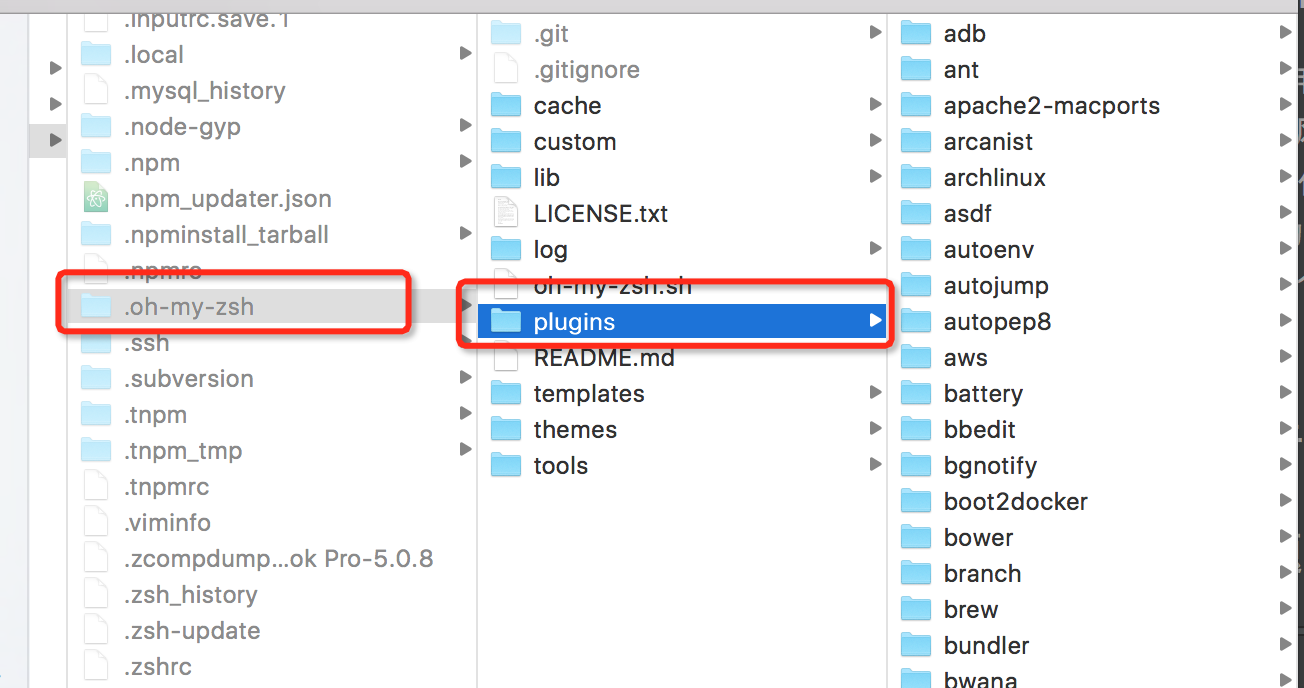1304x688 pixels.
Task: Select the .zsh_history file
Action: click(x=190, y=595)
